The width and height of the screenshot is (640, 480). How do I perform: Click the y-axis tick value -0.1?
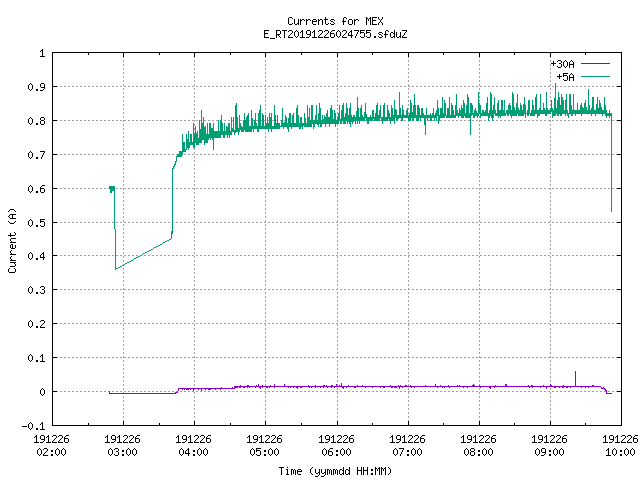[33, 426]
